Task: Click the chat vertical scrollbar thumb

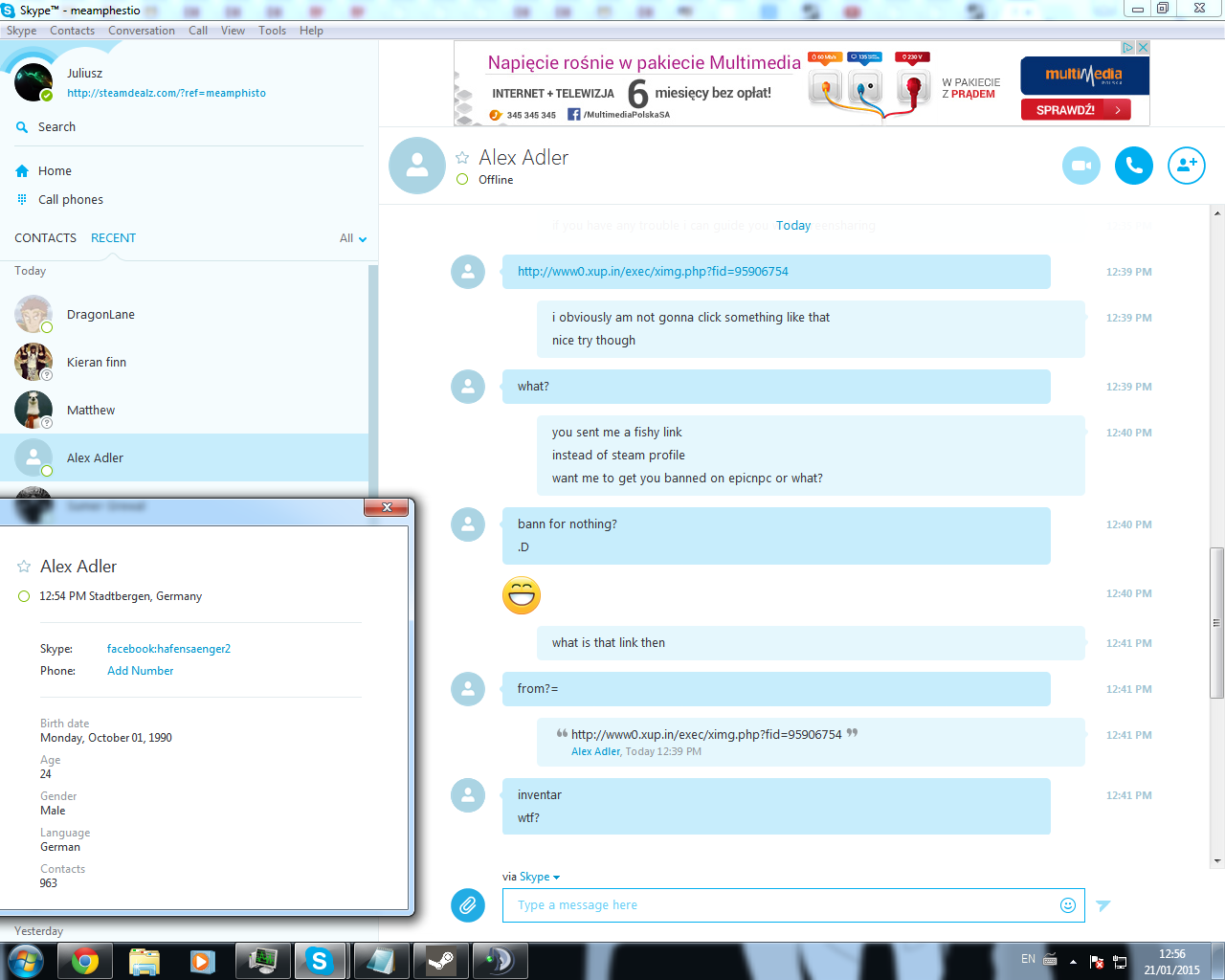Action: [1216, 622]
